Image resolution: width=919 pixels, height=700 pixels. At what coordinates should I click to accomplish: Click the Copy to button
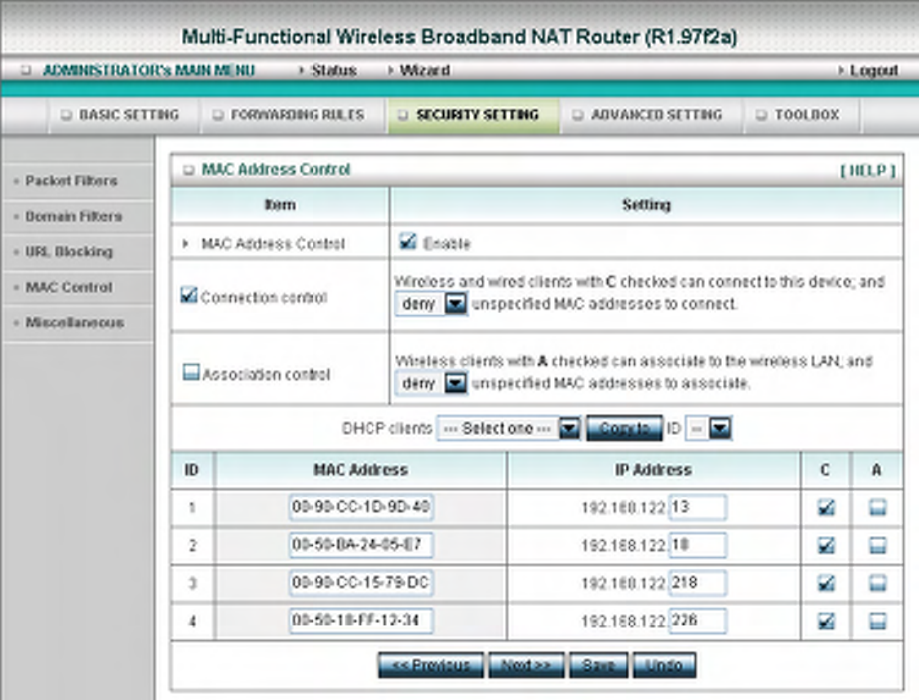click(624, 429)
